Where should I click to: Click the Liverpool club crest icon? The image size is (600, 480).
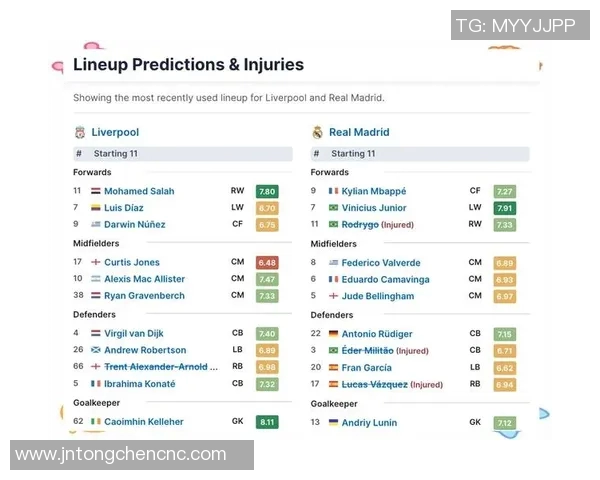(79, 132)
